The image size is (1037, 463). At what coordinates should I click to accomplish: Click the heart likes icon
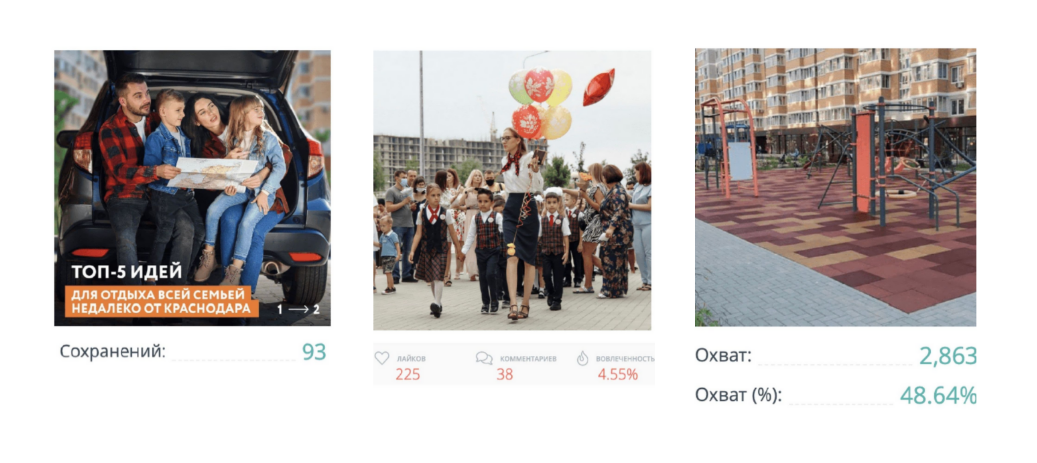pos(382,358)
